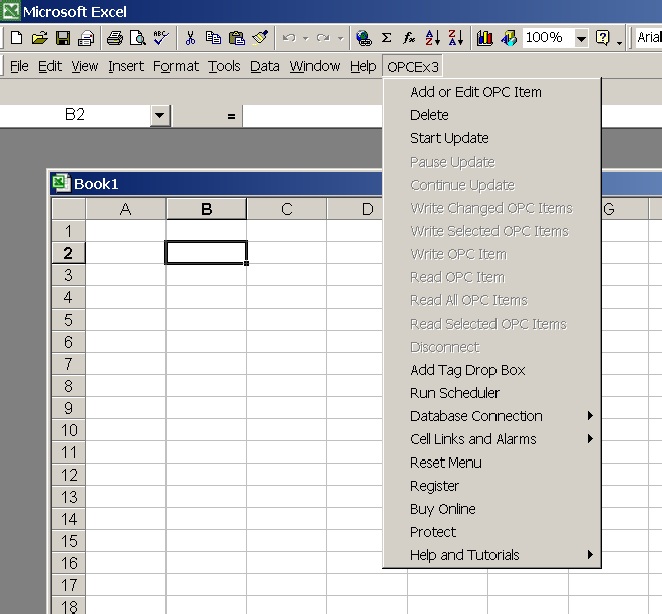
Task: Expand the toolbar More Buttons arrow
Action: tap(619, 42)
